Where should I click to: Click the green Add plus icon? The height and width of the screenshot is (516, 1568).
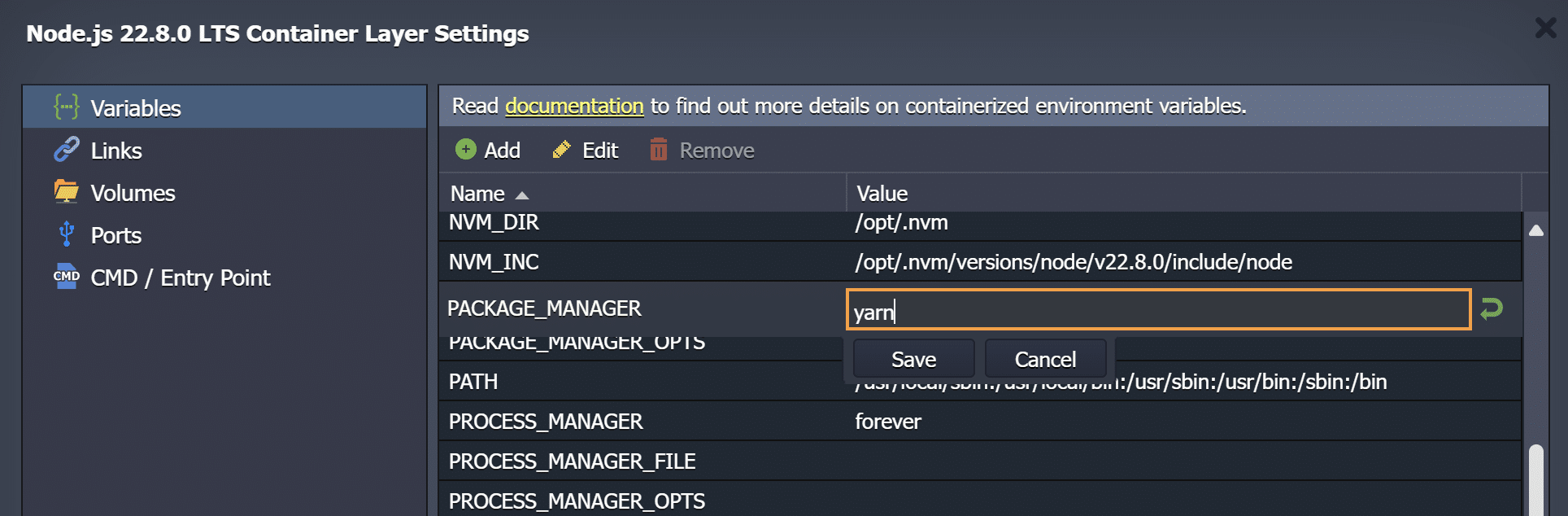click(x=466, y=150)
